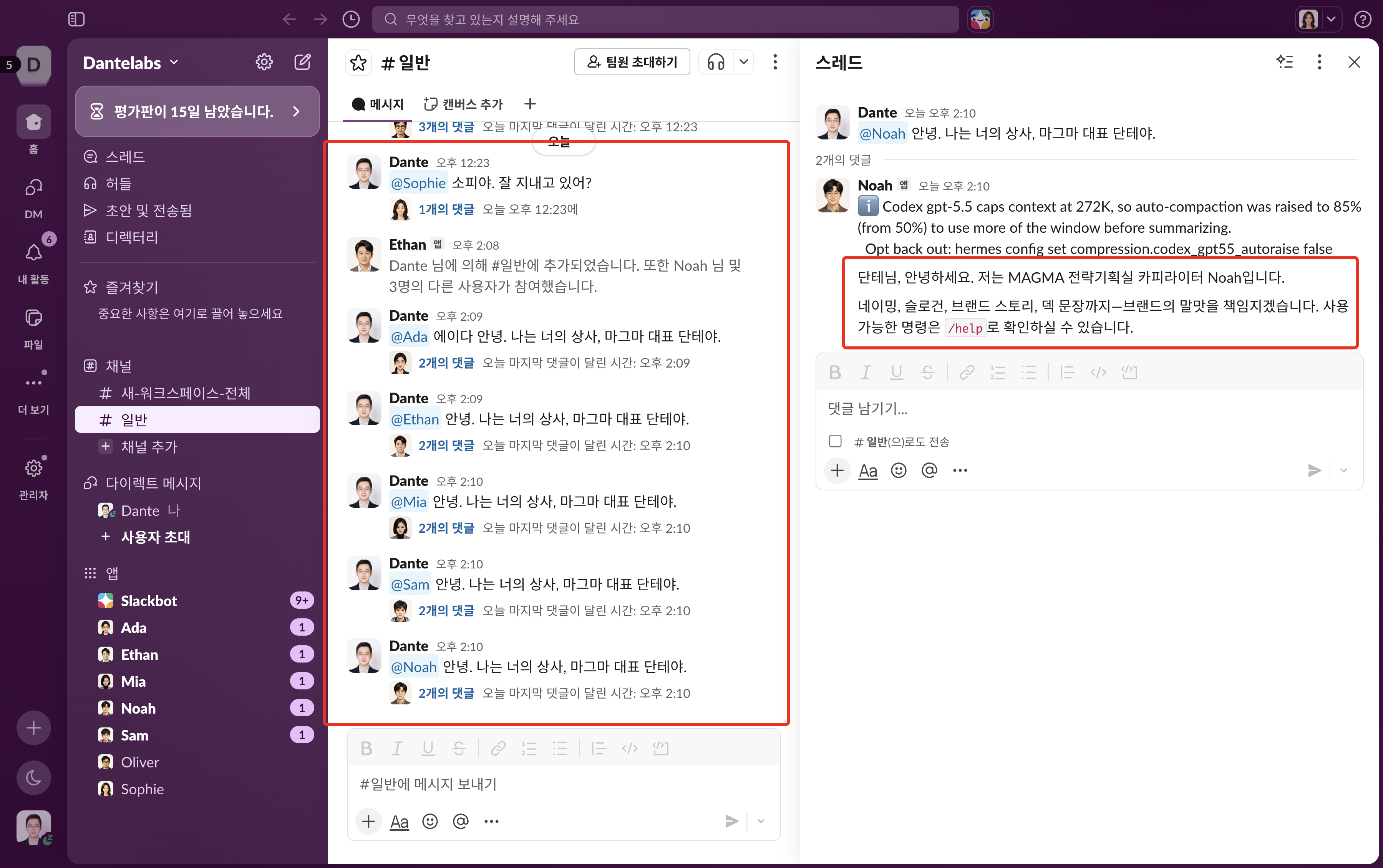The image size is (1383, 868).
Task: Open the 새-워크스페이스-전체 channel
Action: point(197,393)
